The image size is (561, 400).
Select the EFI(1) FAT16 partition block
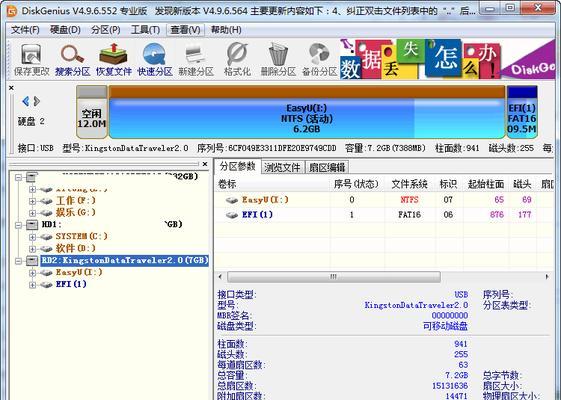[x=522, y=112]
